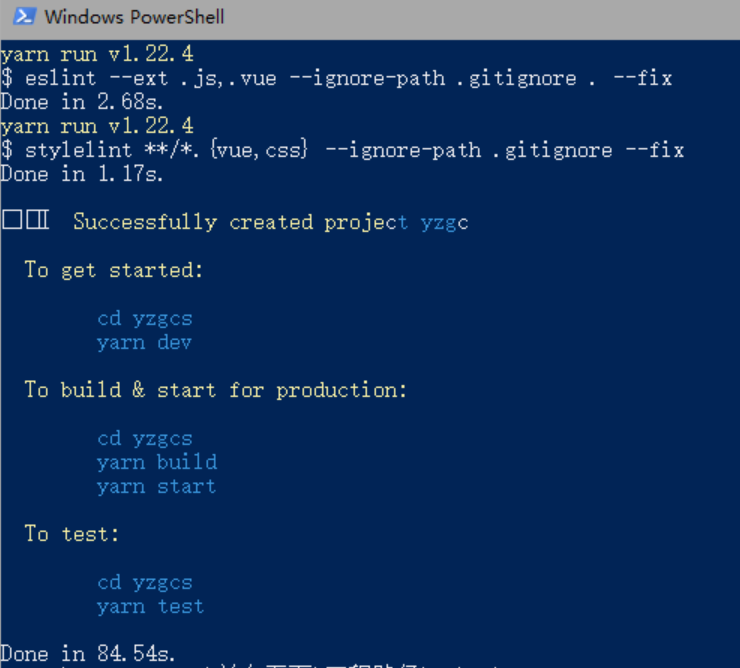Click the 'yarn test' command text
The image size is (740, 668).
coord(151,606)
